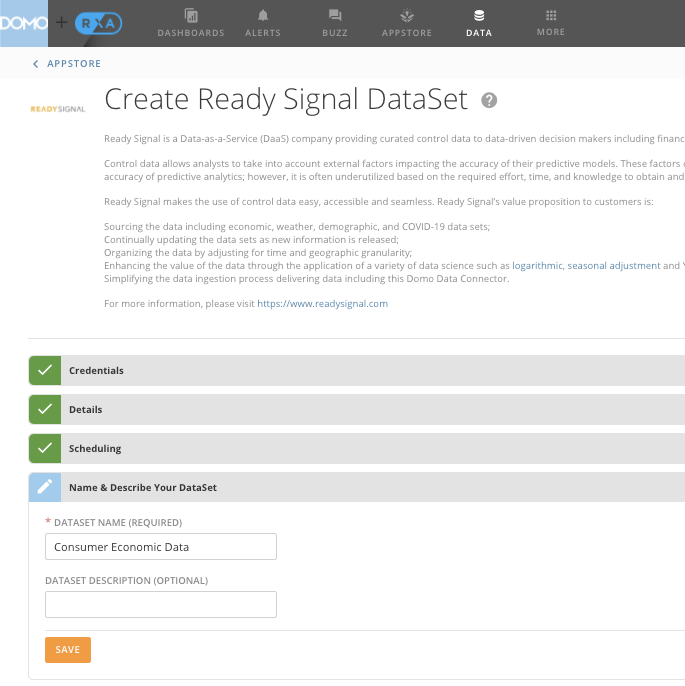Viewport: 685px width, 686px height.
Task: Click the DOMO logo
Action: (24, 22)
